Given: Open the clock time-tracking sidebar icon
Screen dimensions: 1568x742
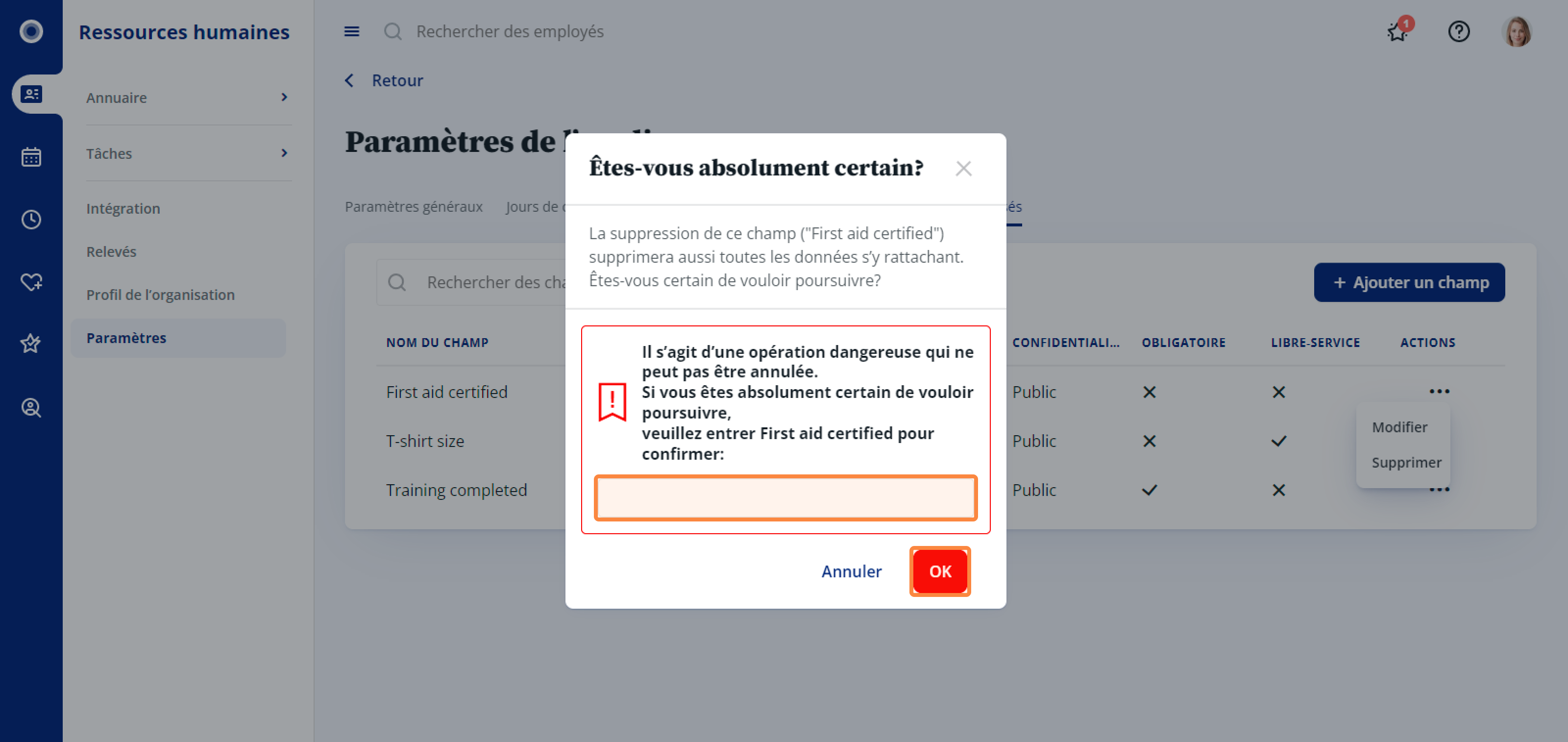Looking at the screenshot, I should tap(31, 219).
